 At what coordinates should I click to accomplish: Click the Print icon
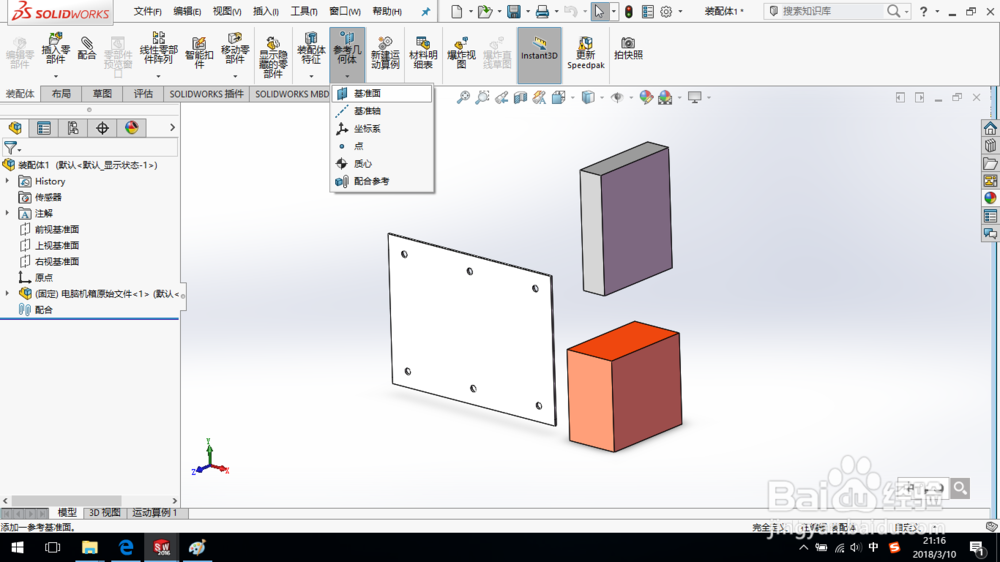(542, 11)
